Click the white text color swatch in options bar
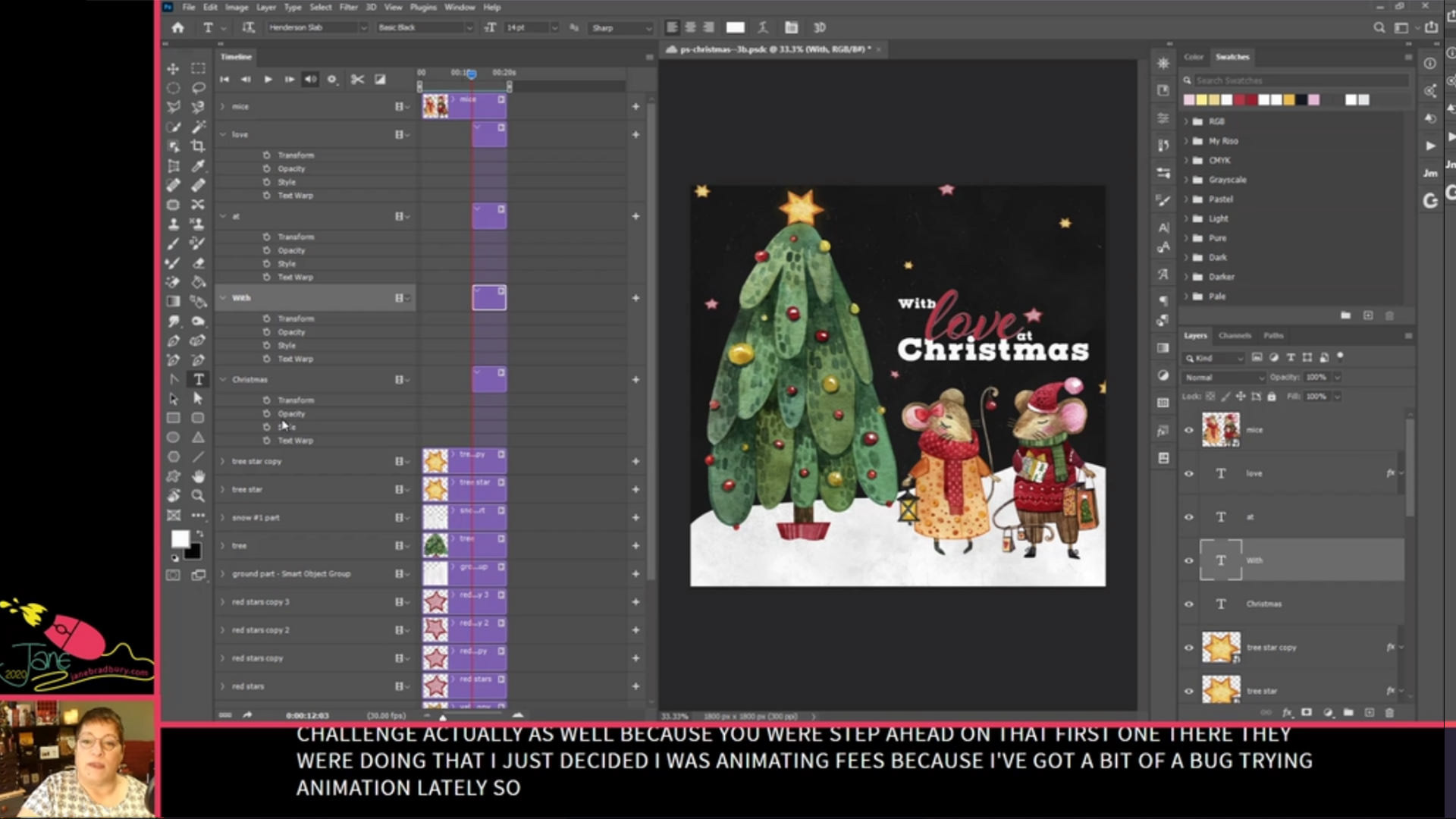The width and height of the screenshot is (1456, 819). [735, 27]
